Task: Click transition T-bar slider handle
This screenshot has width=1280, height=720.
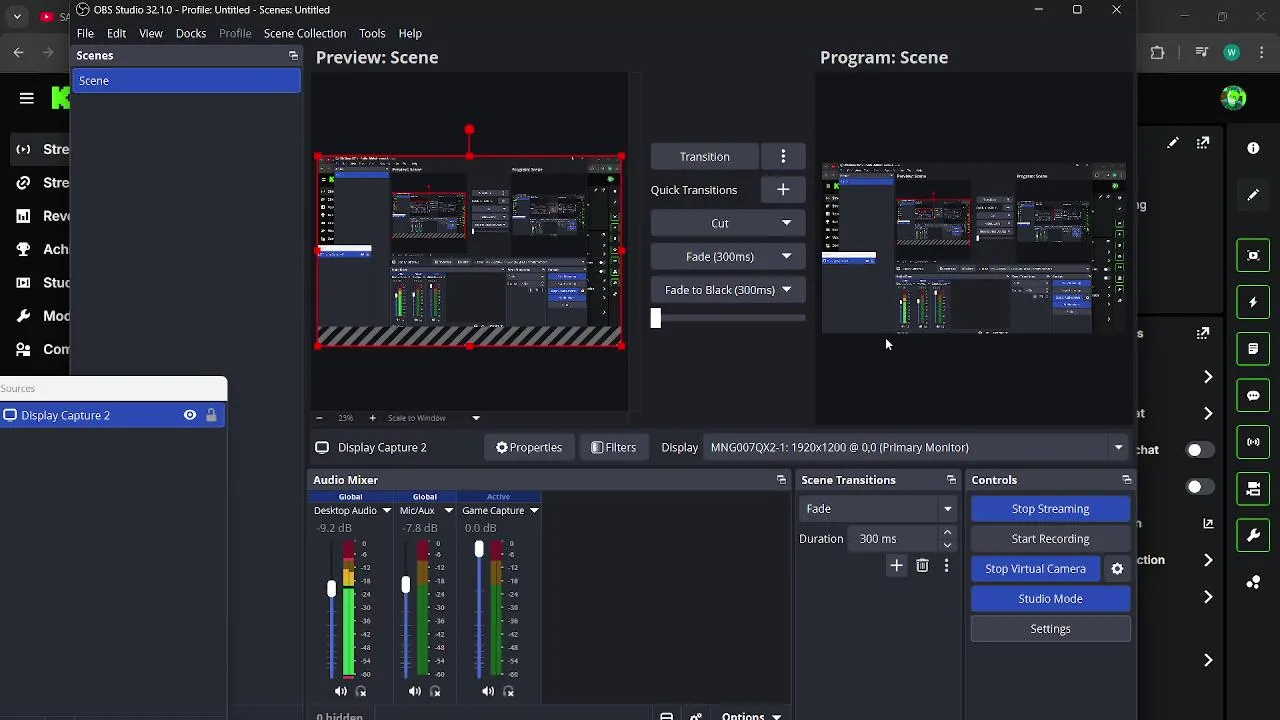Action: tap(656, 319)
